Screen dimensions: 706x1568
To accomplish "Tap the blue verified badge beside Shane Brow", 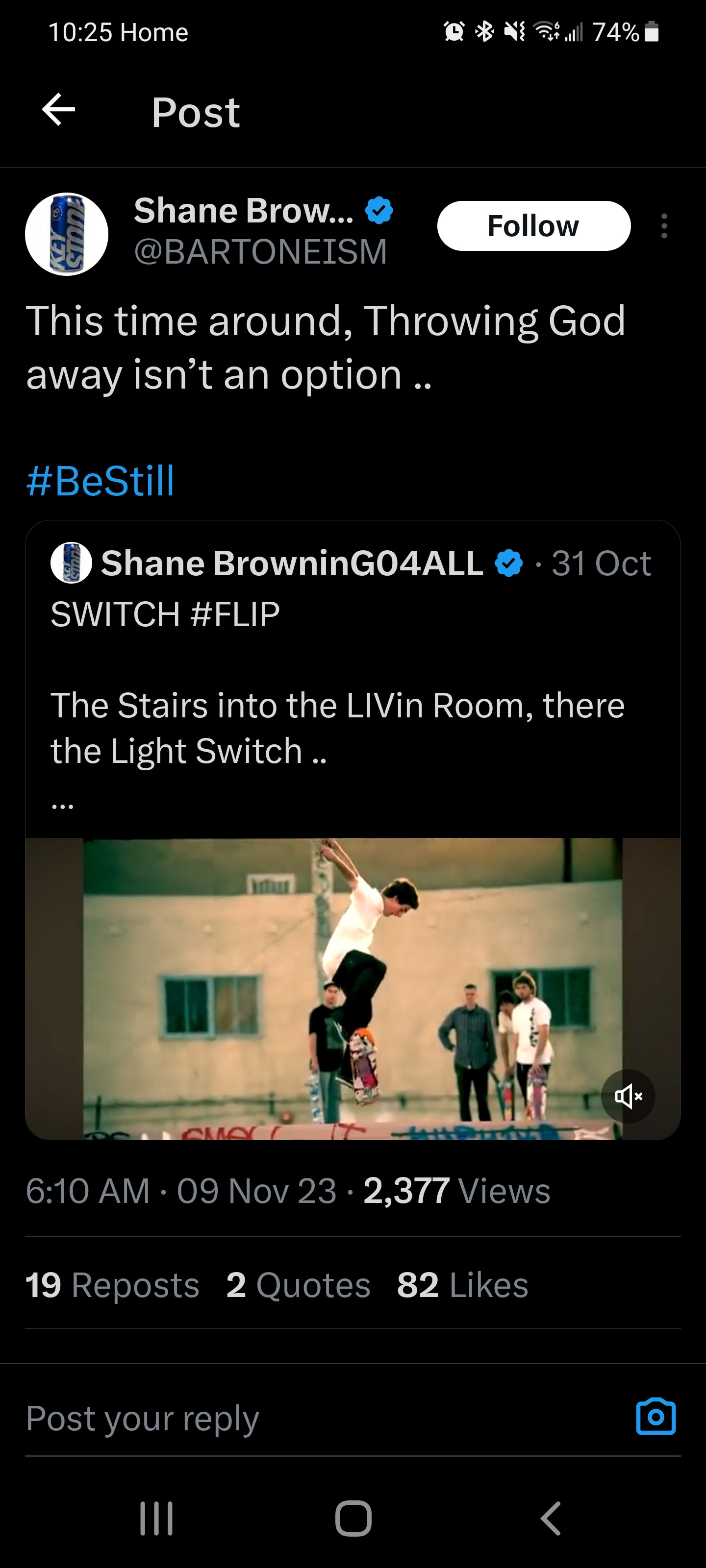I will point(379,211).
